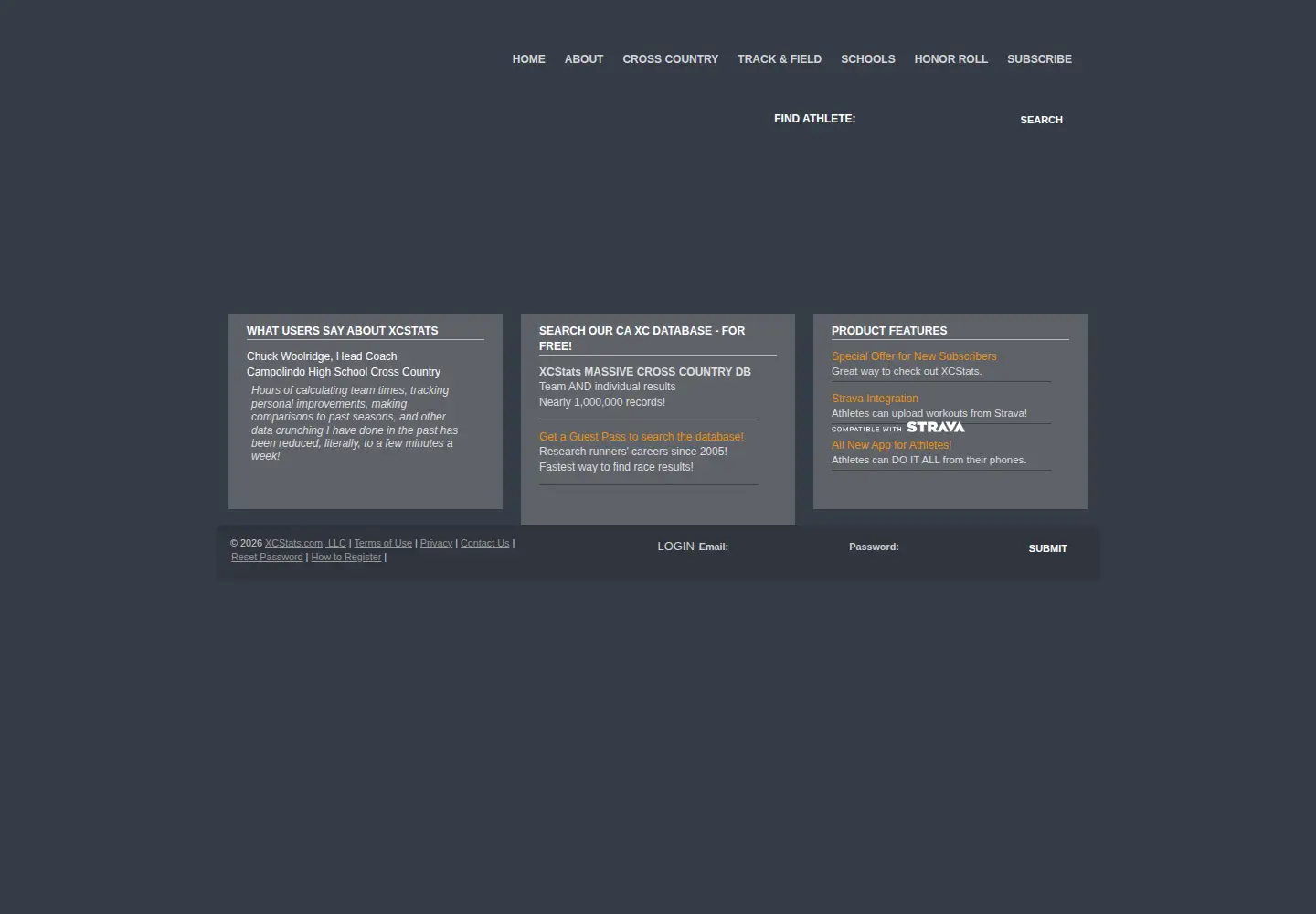Submit the login form
1316x914 pixels.
pos(1047,548)
